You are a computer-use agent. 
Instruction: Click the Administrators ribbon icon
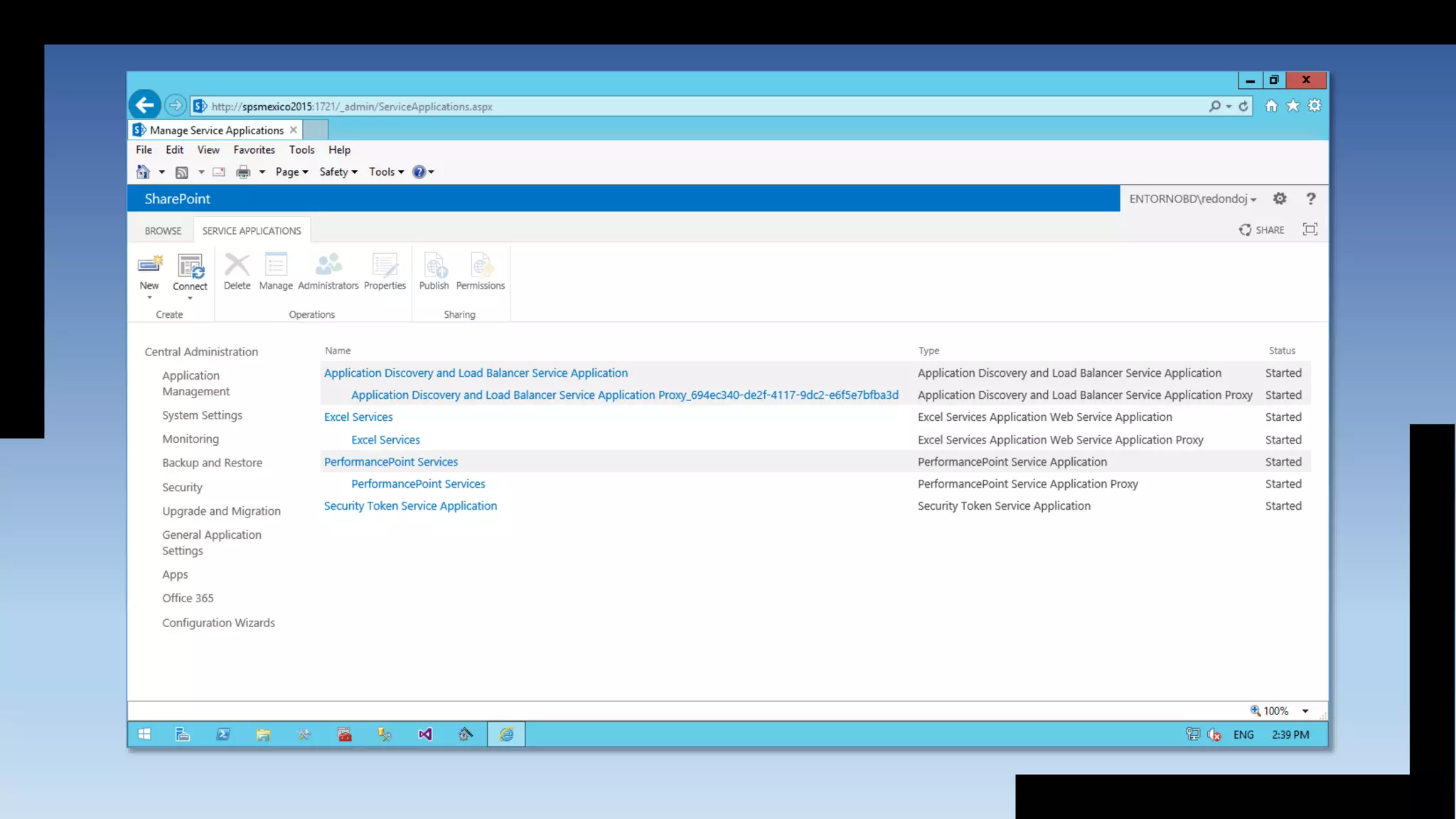[x=328, y=266]
